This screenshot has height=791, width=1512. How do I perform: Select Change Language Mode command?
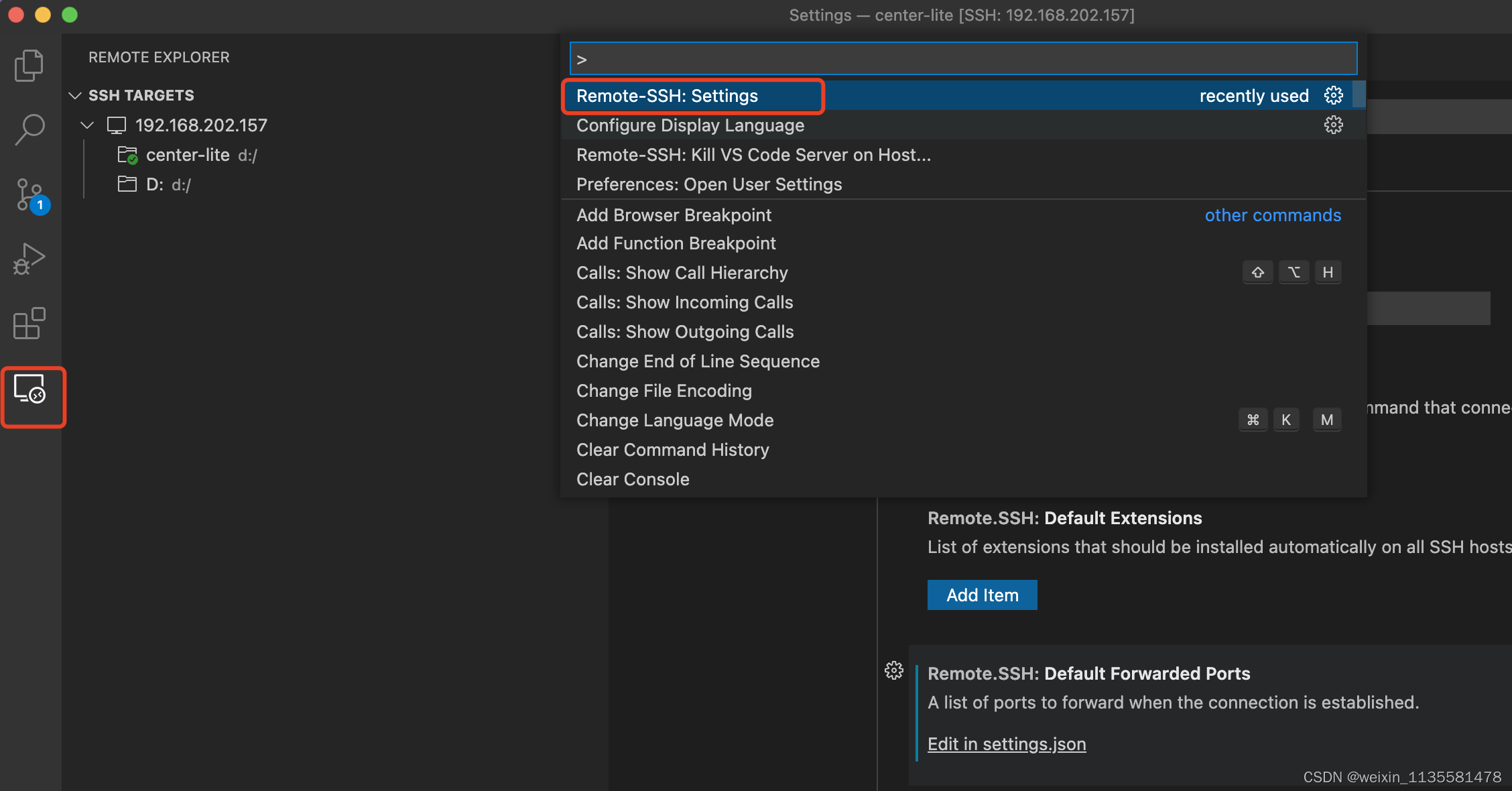pos(674,420)
